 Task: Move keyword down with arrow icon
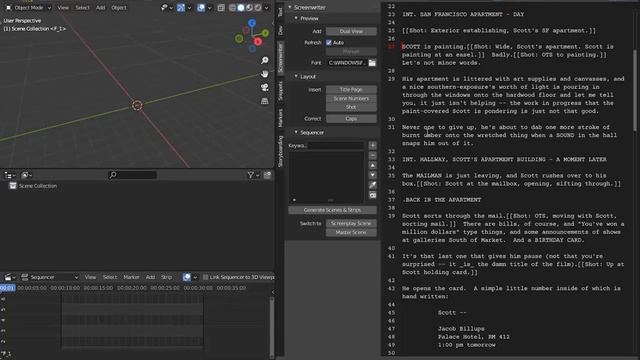(373, 175)
